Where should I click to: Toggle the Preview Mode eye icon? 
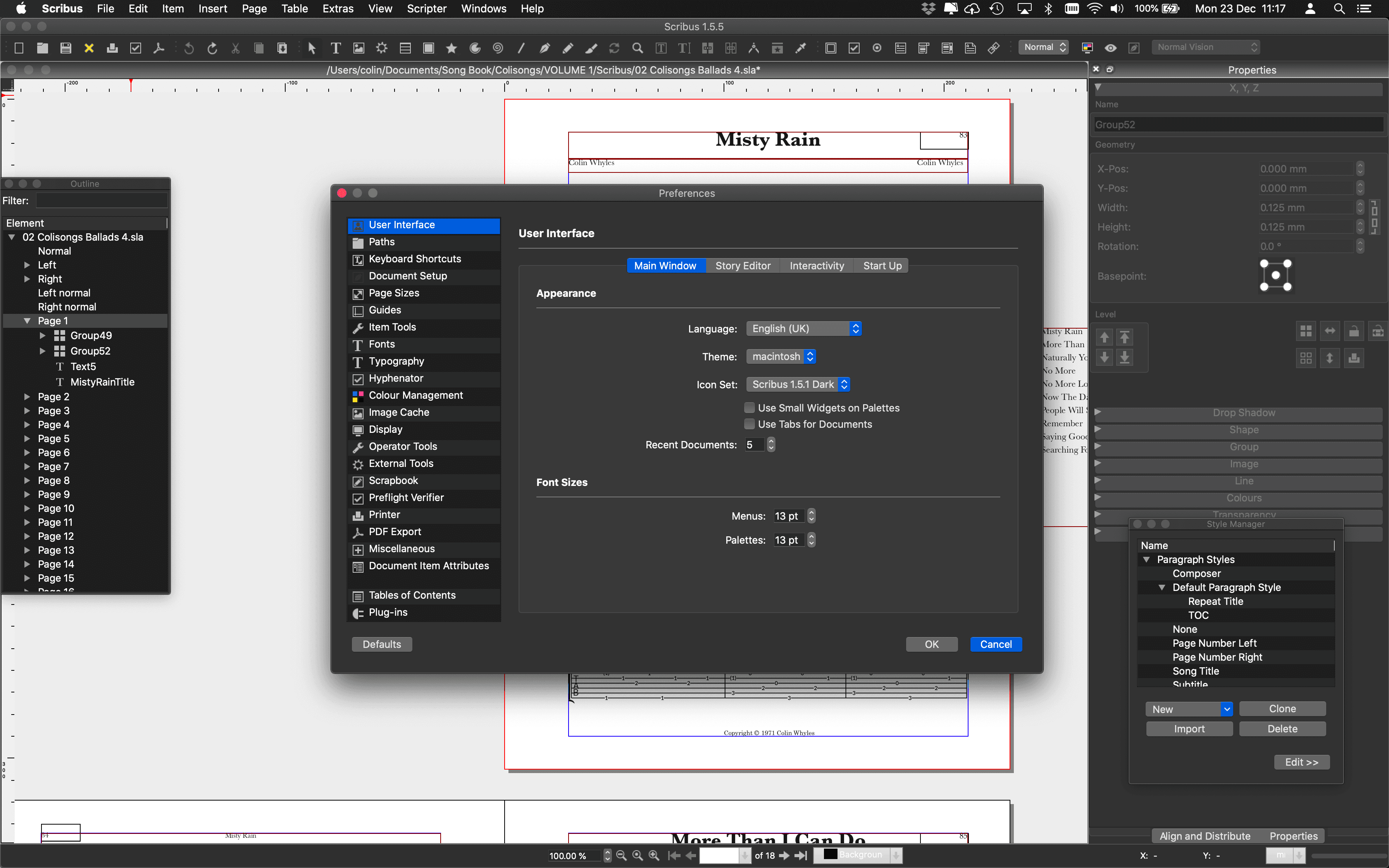[1111, 48]
